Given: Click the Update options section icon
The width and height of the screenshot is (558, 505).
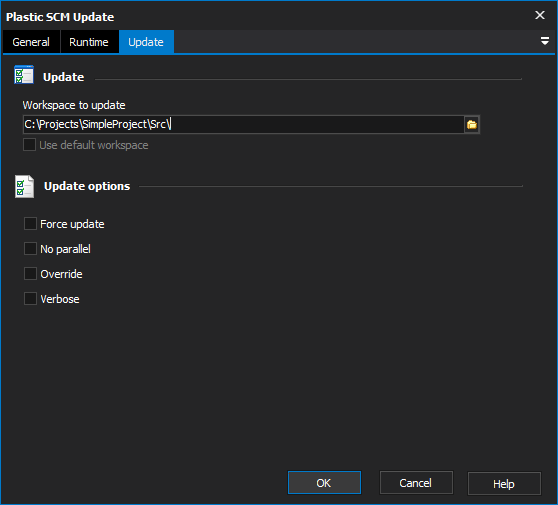Looking at the screenshot, I should tap(25, 186).
